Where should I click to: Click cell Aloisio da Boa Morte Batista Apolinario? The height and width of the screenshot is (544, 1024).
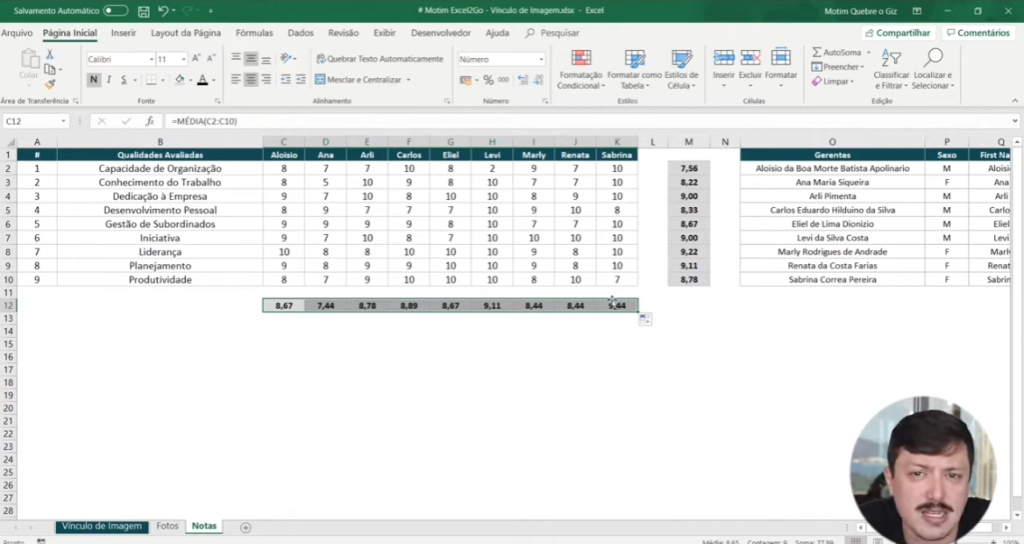[832, 168]
